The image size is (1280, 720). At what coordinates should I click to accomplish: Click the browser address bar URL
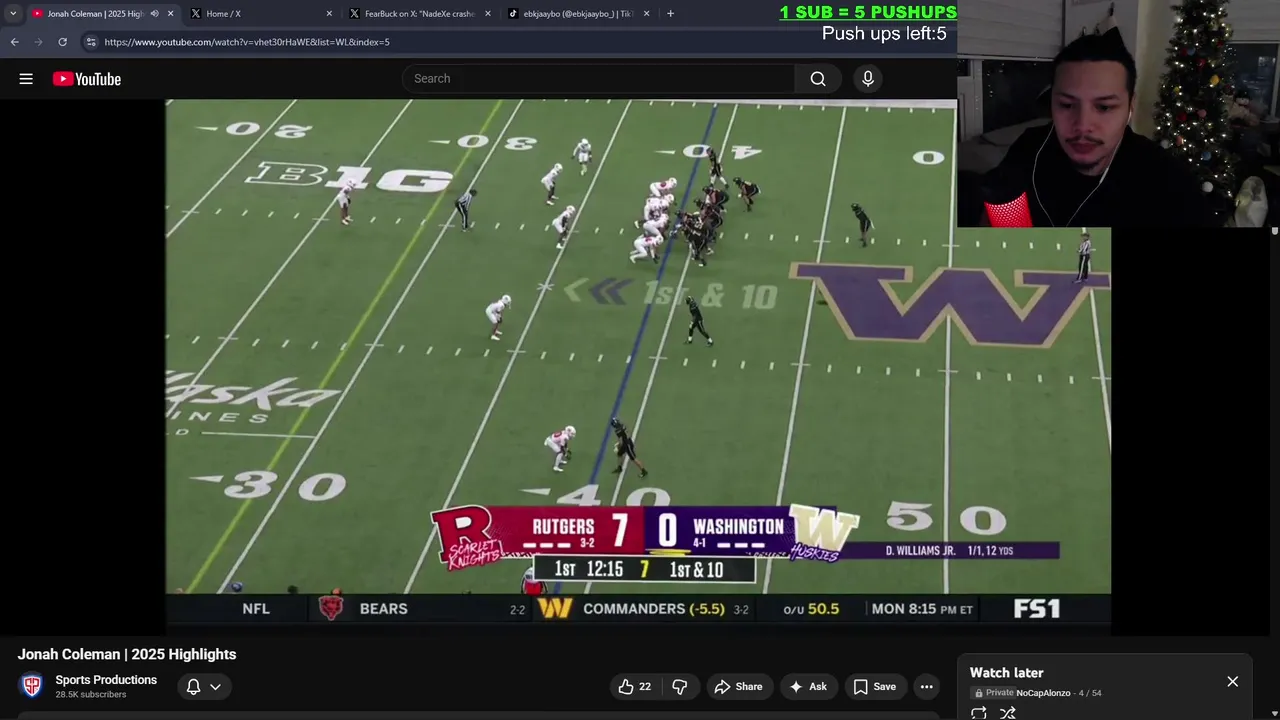247,42
